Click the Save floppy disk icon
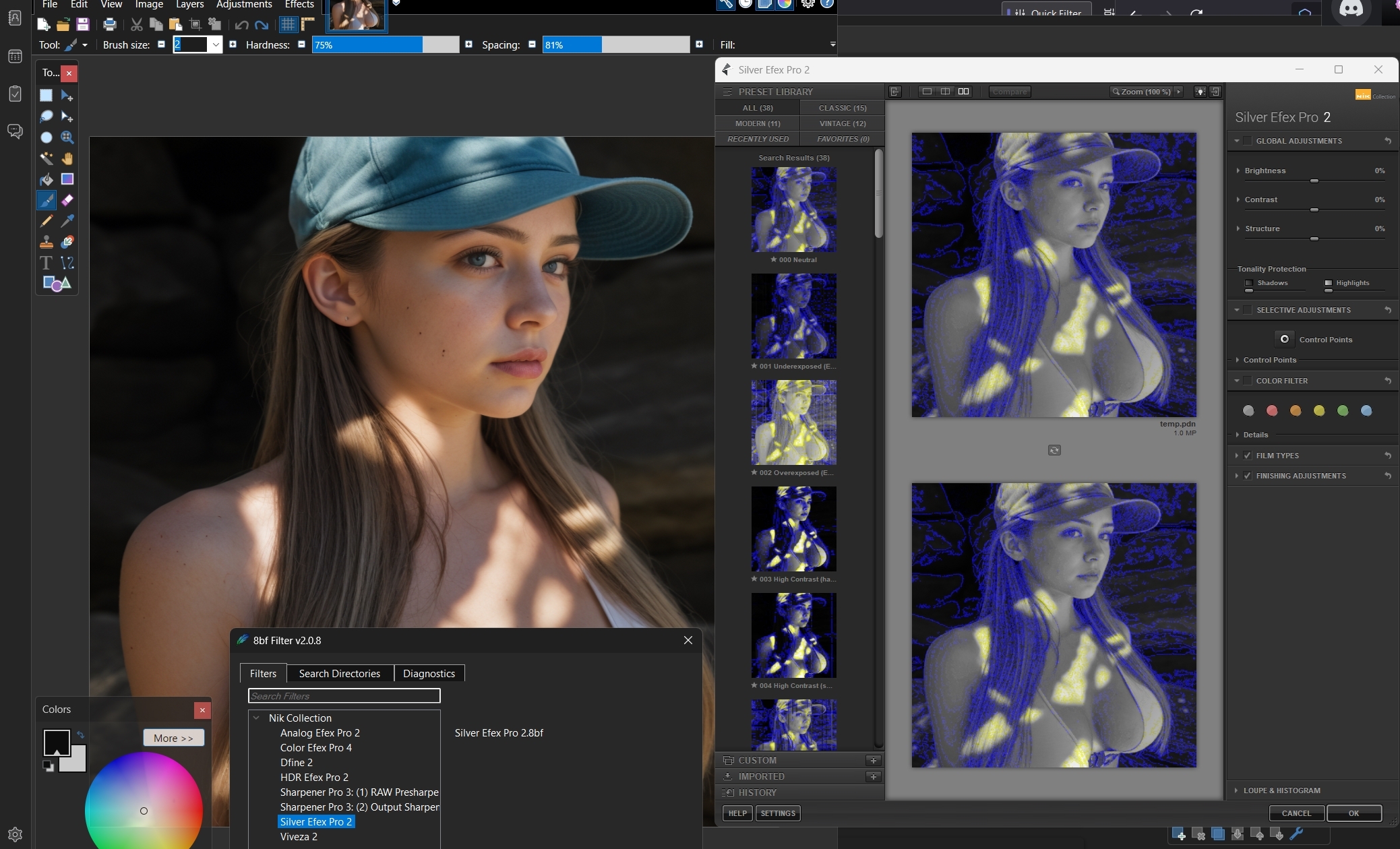This screenshot has height=849, width=1400. coord(83,25)
